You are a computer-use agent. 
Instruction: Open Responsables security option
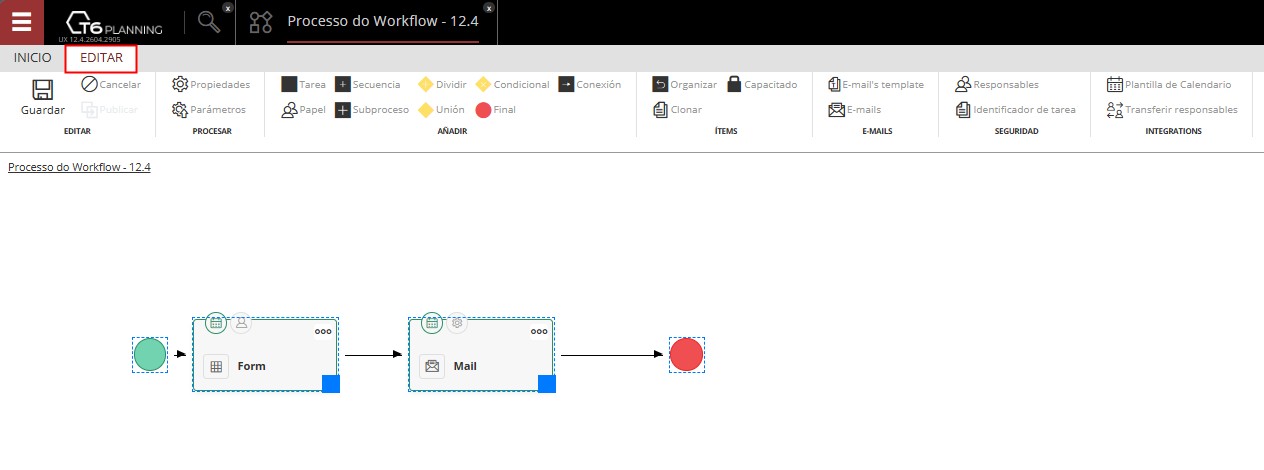point(997,85)
